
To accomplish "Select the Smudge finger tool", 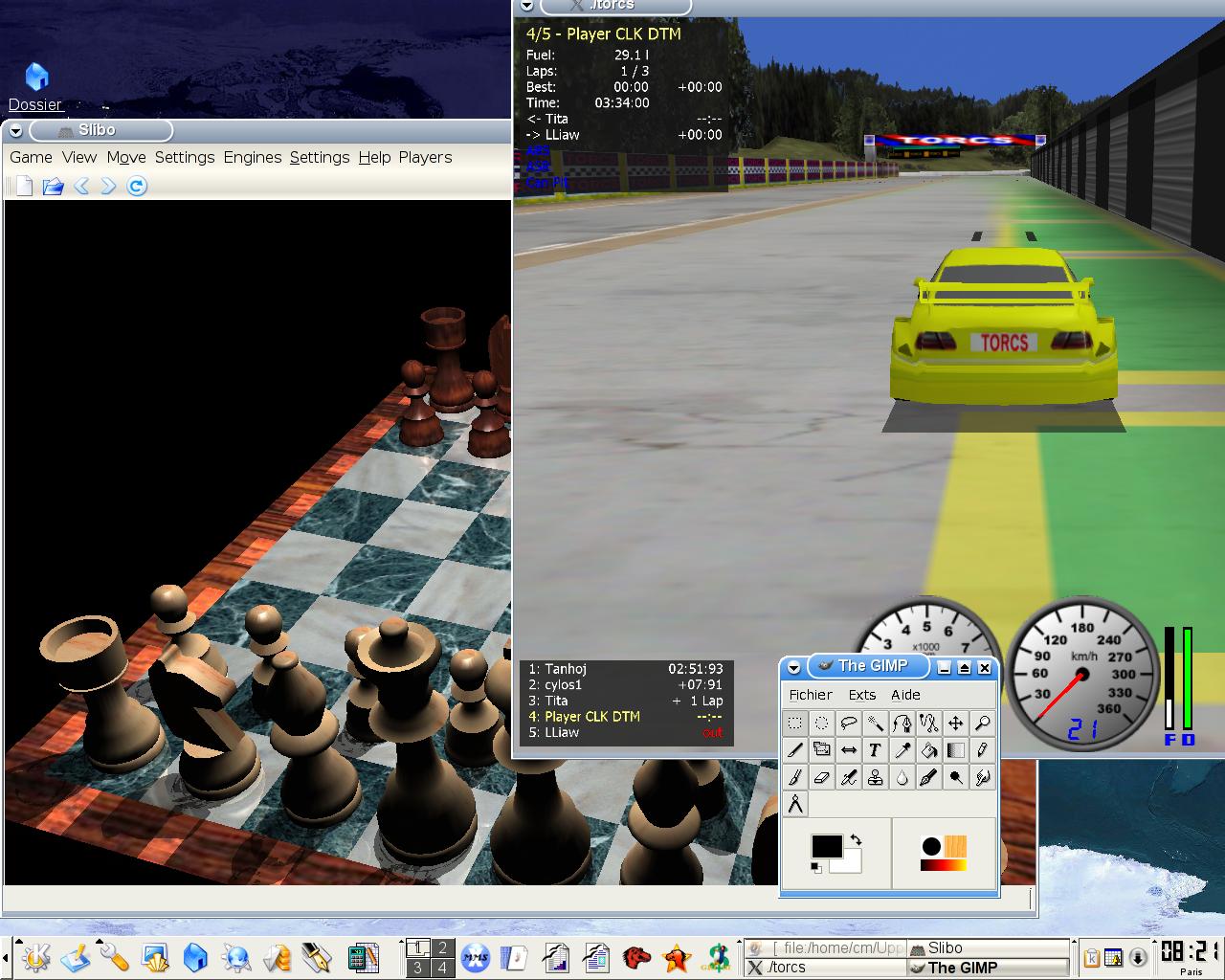I will 982,777.
